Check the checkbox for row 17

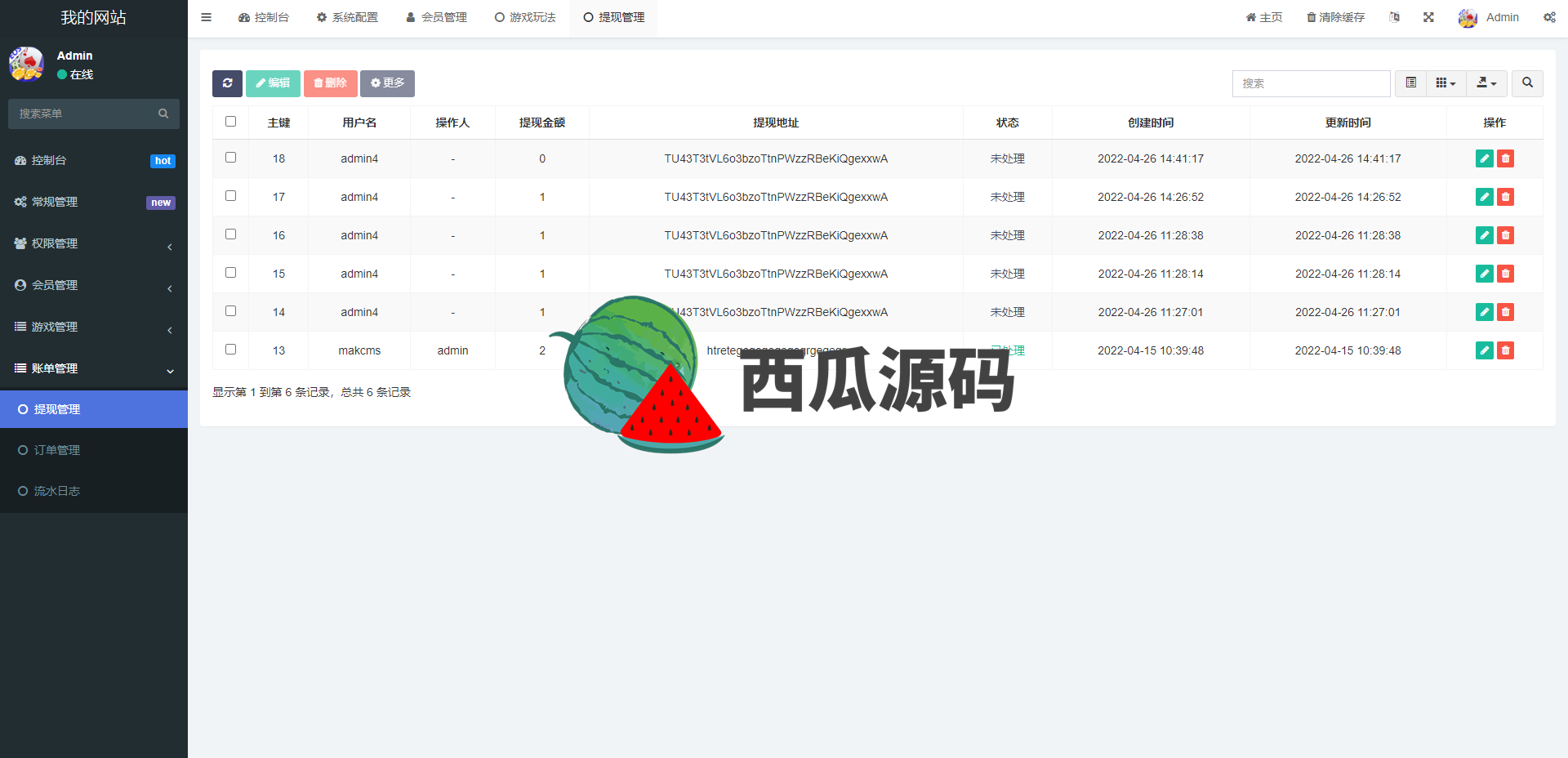point(230,196)
